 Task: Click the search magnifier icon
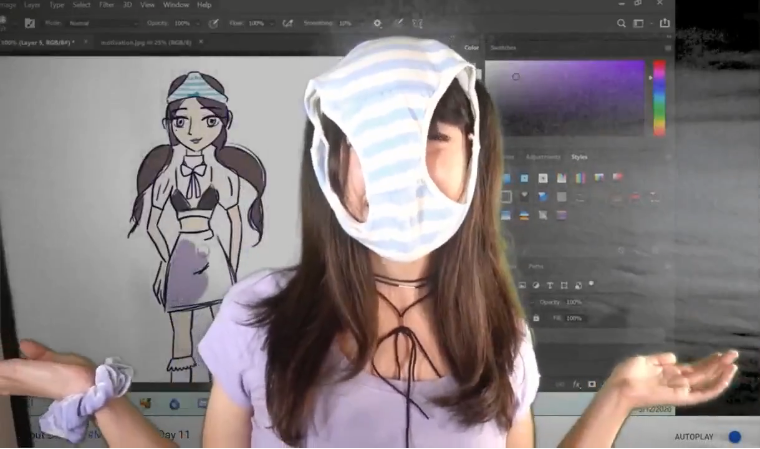(621, 23)
